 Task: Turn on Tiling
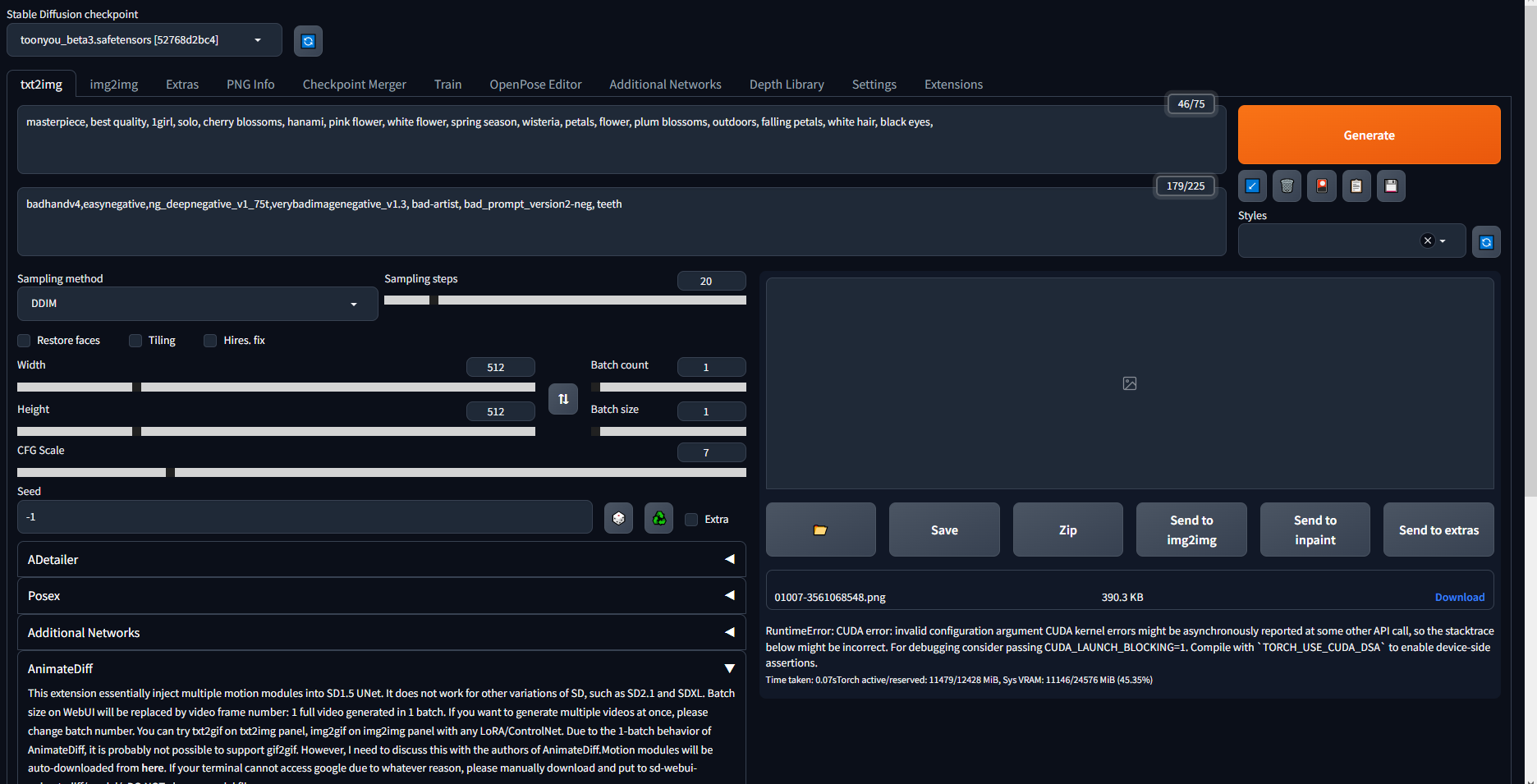tap(135, 340)
